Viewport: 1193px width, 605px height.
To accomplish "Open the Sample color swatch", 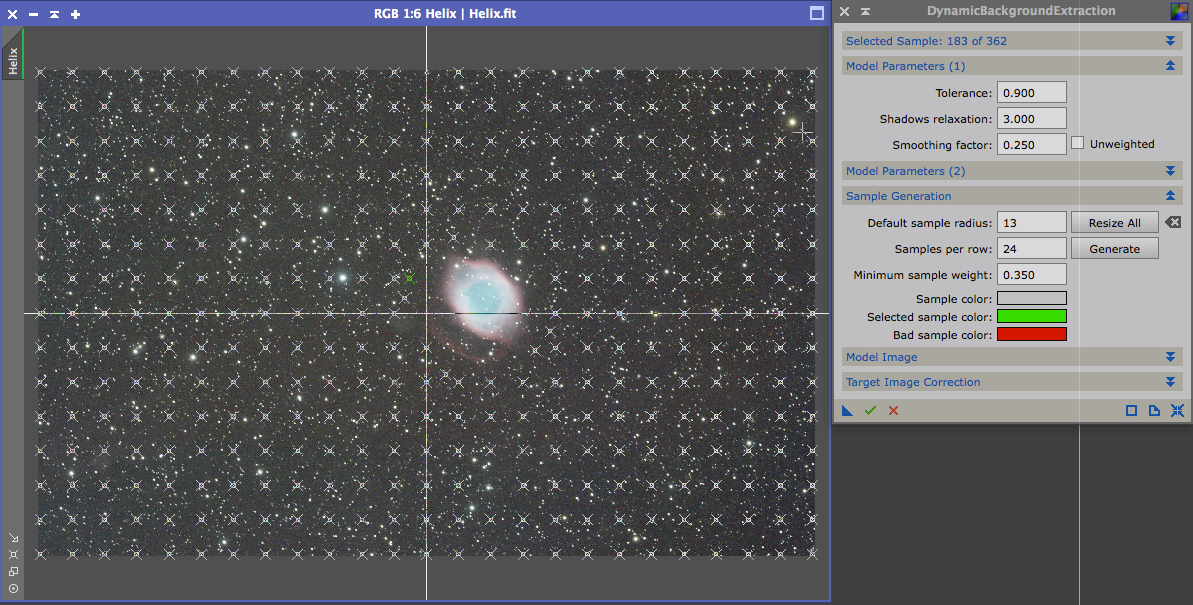I will (x=1032, y=298).
